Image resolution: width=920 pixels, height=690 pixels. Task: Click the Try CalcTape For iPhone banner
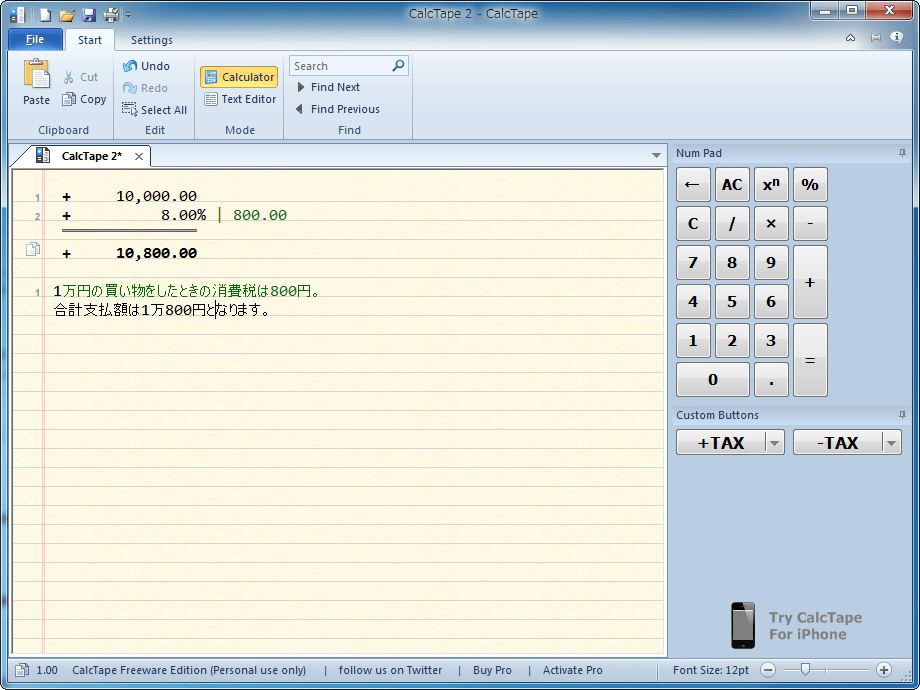[x=797, y=625]
